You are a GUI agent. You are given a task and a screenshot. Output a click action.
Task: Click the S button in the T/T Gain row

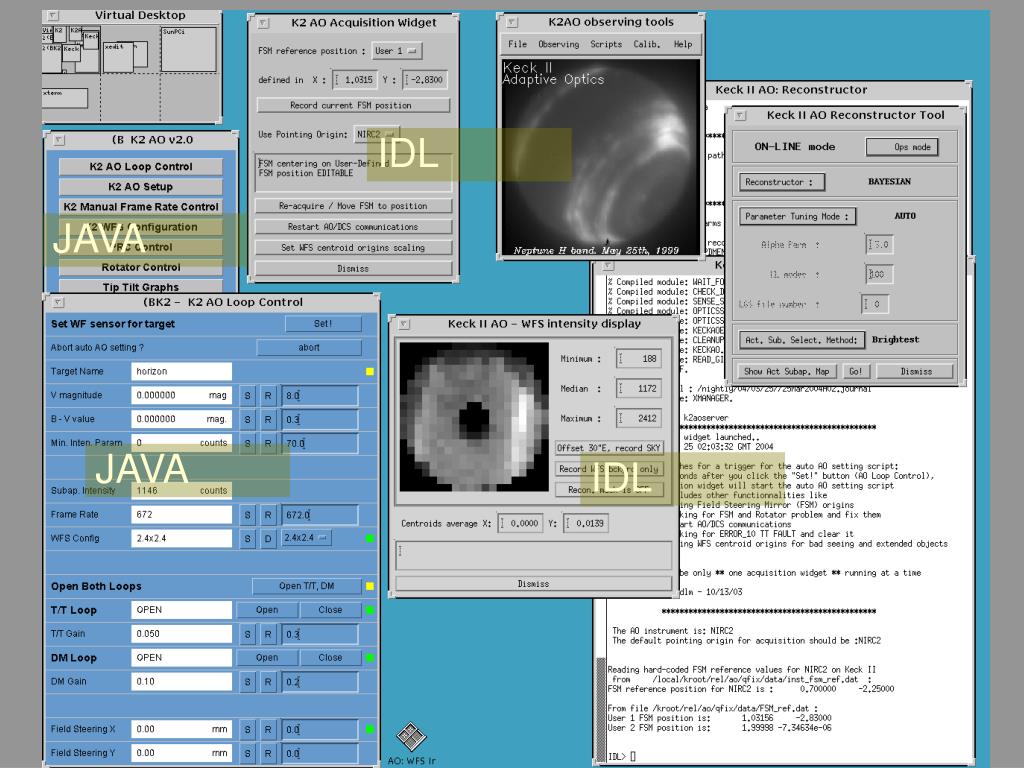pos(248,634)
